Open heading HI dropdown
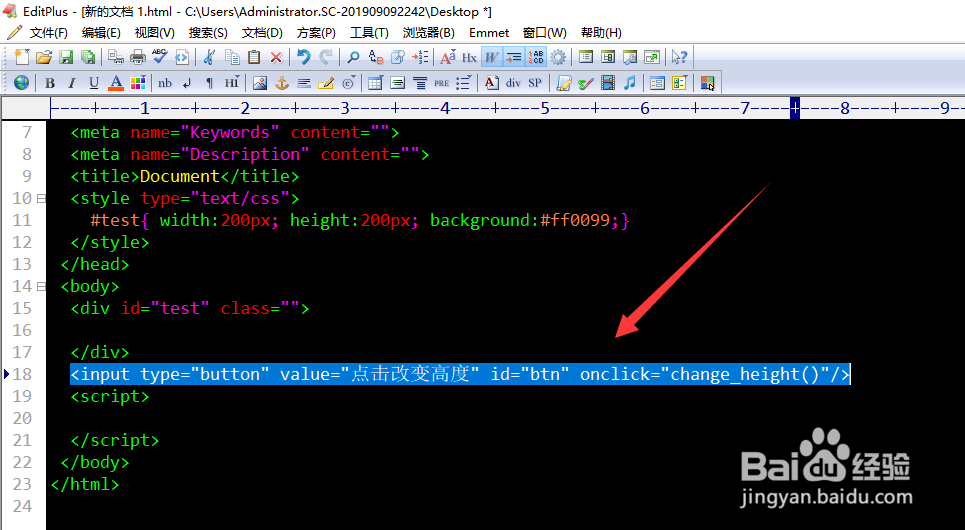 (231, 82)
